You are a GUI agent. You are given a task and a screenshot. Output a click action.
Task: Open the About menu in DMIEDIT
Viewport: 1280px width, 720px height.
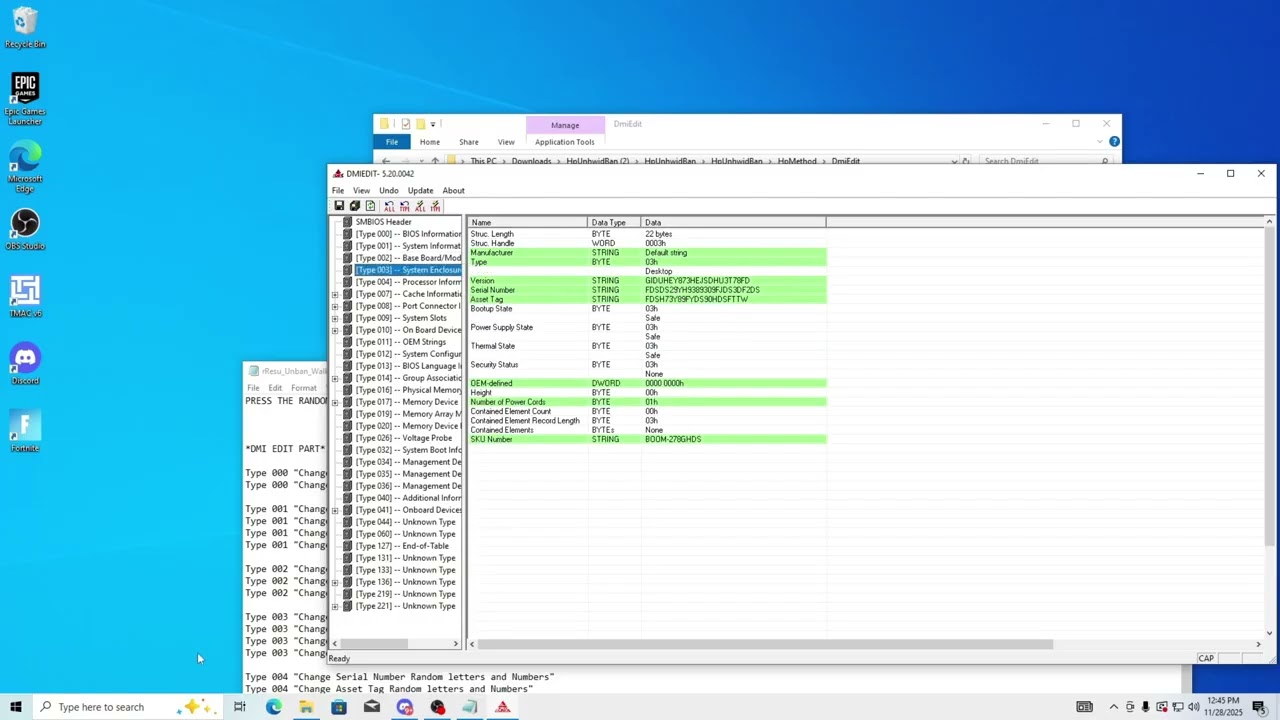click(x=453, y=190)
